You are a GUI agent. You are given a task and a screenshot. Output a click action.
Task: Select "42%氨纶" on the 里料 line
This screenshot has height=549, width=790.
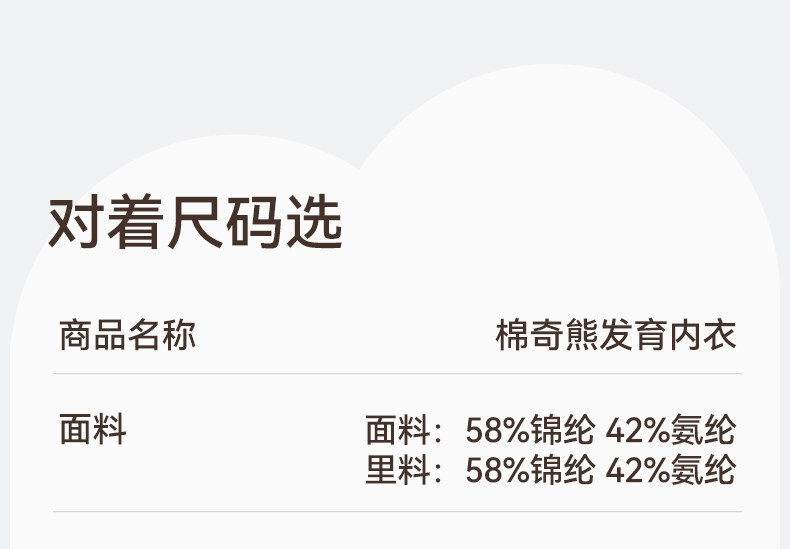tap(670, 469)
